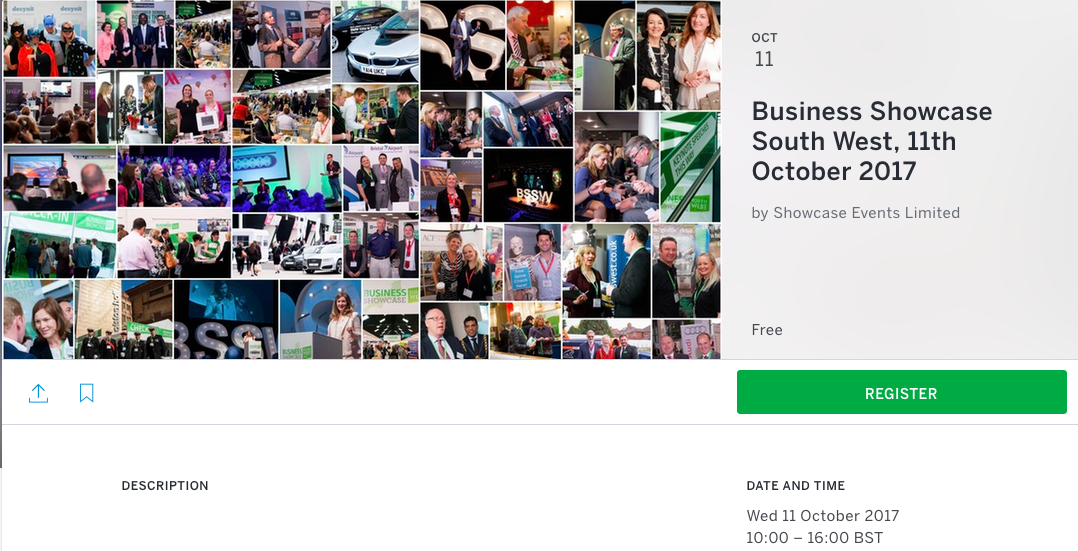Open the parked Audi cars photo
1078x551 pixels.
coord(287,245)
